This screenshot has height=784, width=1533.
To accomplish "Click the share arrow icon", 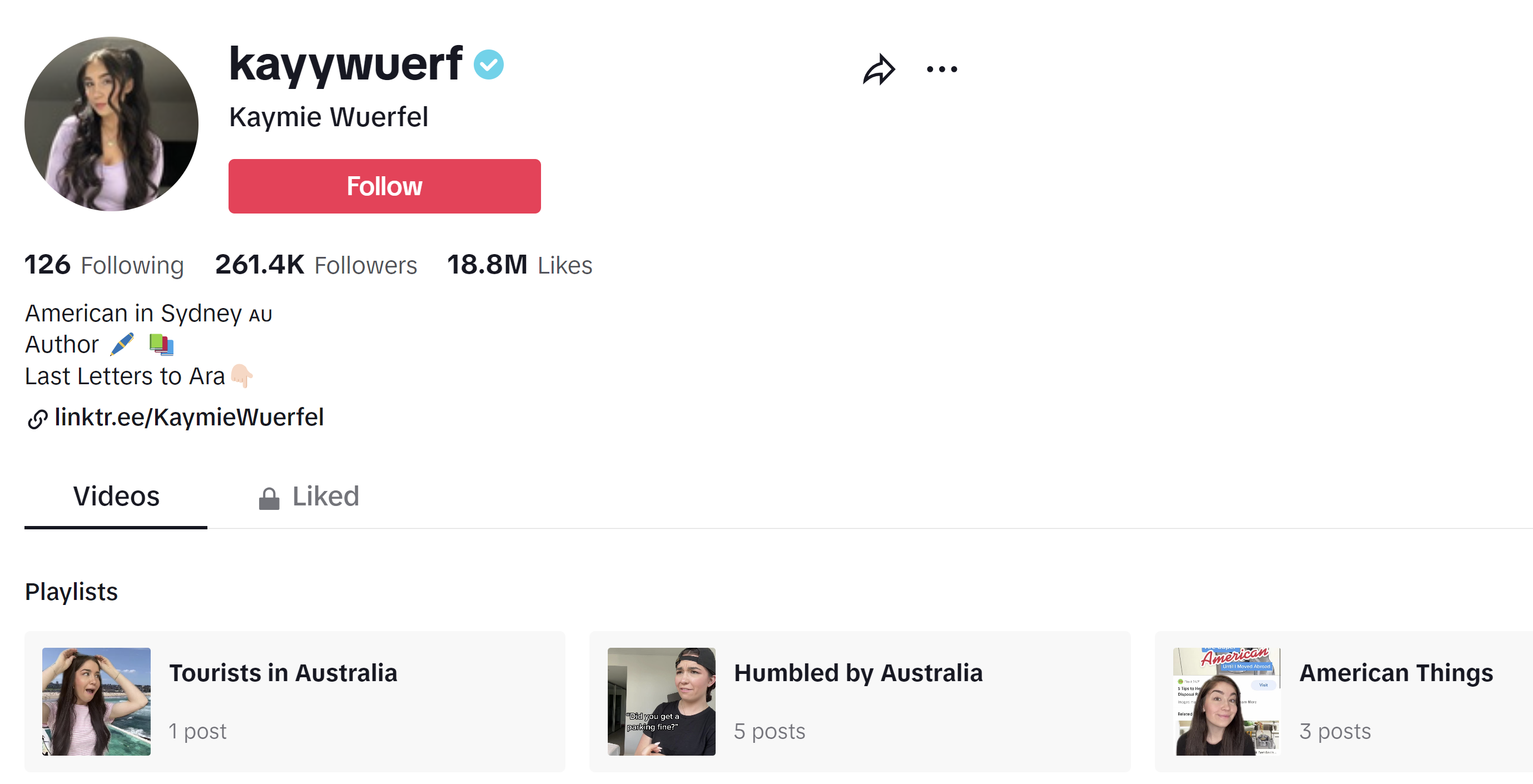I will pos(879,70).
